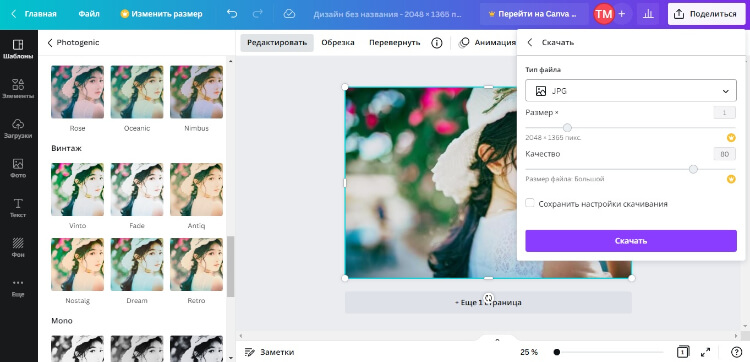Viewport: 750px width, 362px height.
Task: Apply the Dream filter thumbnail
Action: pyautogui.click(x=137, y=264)
